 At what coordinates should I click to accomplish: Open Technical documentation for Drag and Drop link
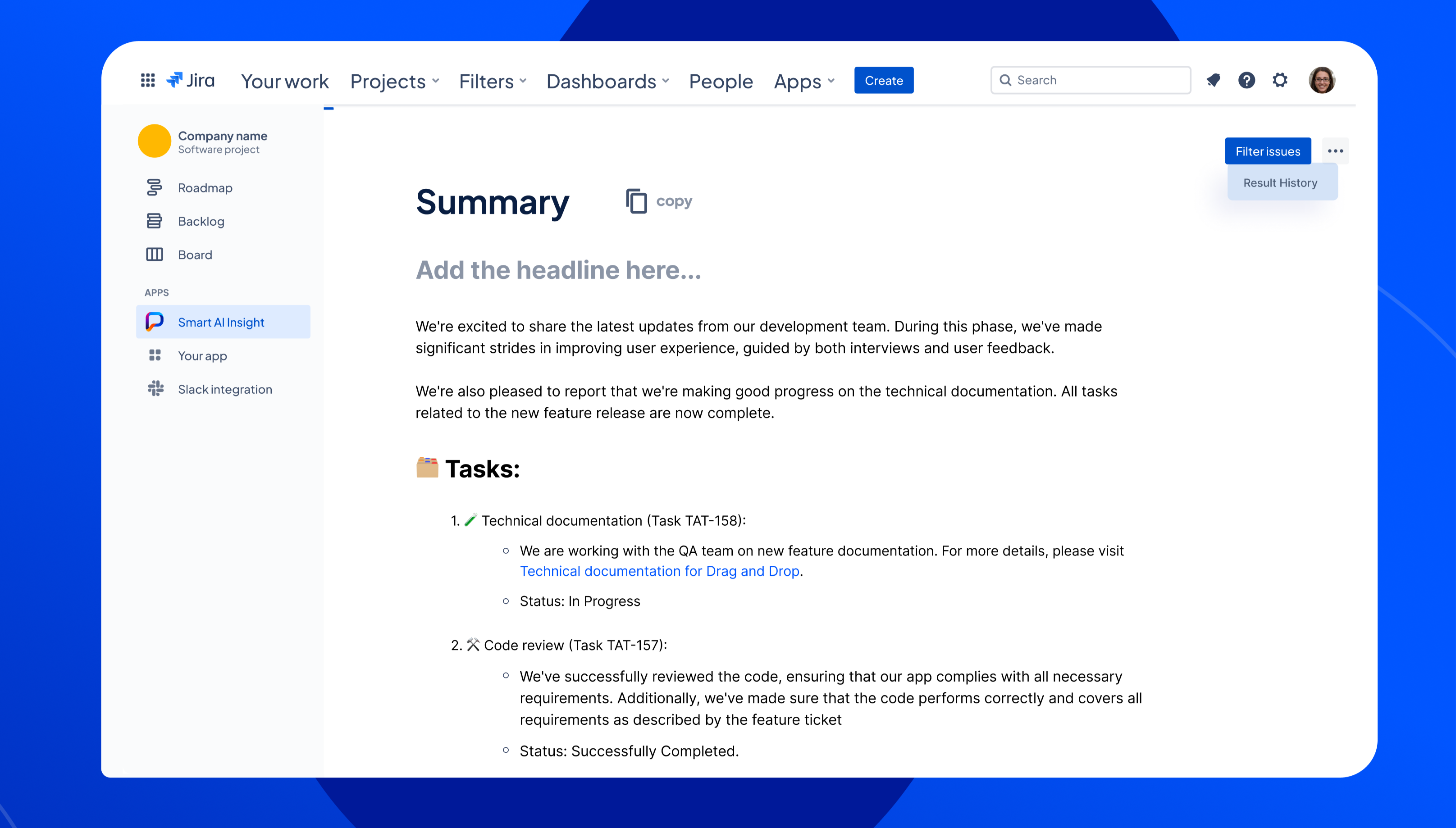[x=659, y=571]
